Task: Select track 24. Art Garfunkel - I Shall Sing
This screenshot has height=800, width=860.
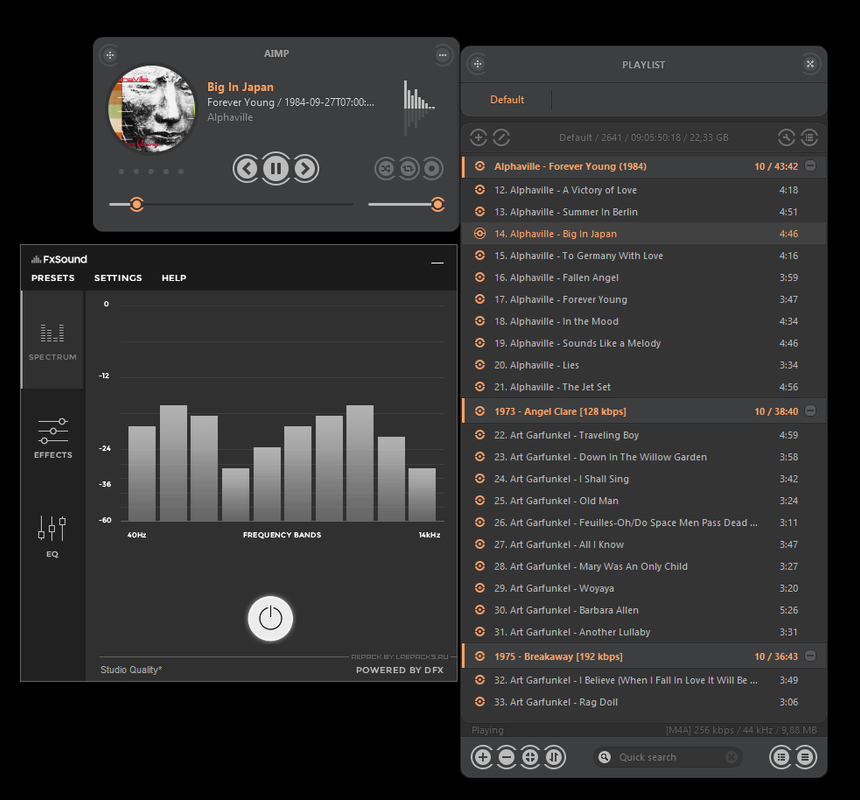Action: pos(644,479)
